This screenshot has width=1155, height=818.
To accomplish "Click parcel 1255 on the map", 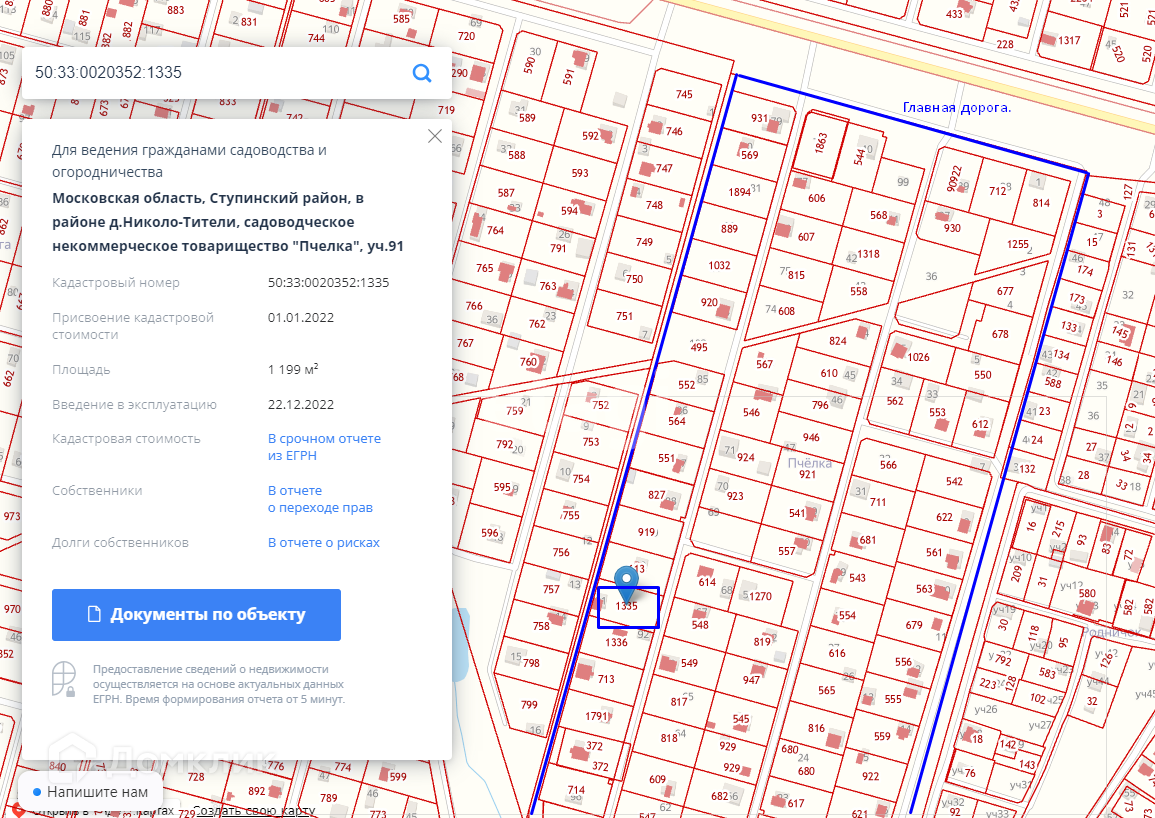I will [x=1017, y=244].
